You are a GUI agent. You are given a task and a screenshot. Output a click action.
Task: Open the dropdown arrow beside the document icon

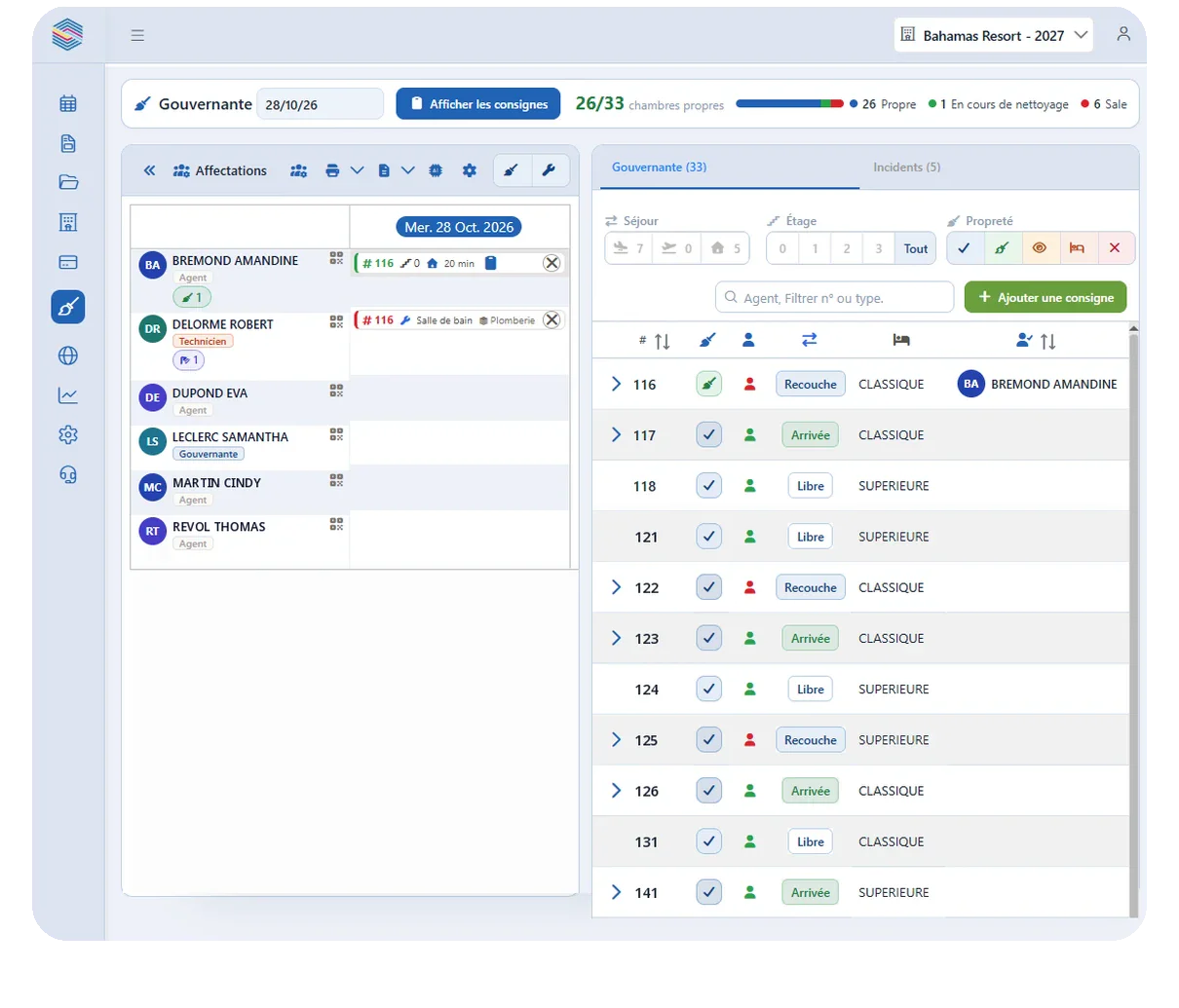pyautogui.click(x=408, y=170)
